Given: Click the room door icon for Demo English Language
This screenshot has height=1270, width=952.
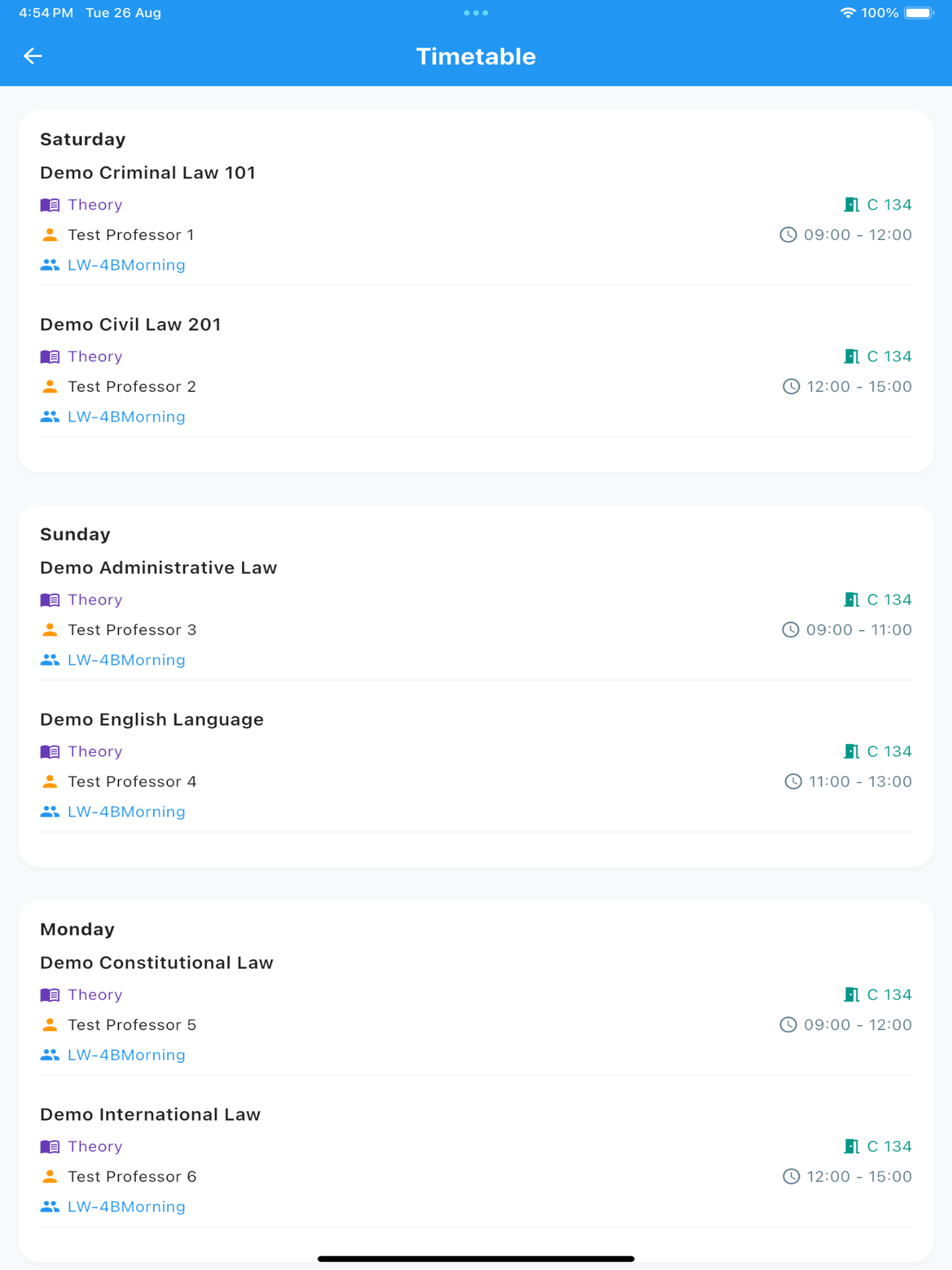Looking at the screenshot, I should click(x=852, y=752).
